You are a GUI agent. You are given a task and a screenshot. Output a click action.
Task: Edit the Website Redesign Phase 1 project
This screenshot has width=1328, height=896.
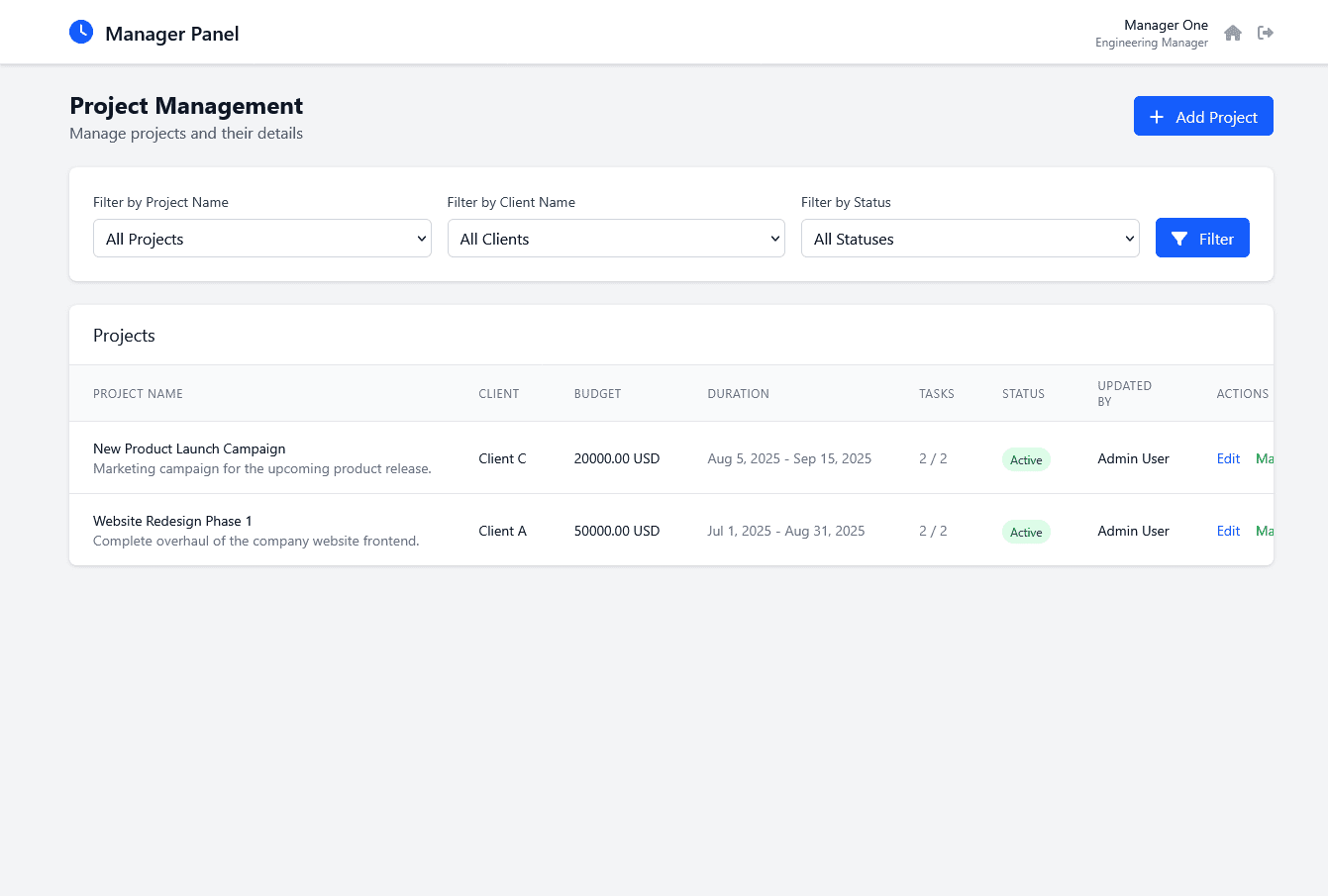pyautogui.click(x=1228, y=531)
